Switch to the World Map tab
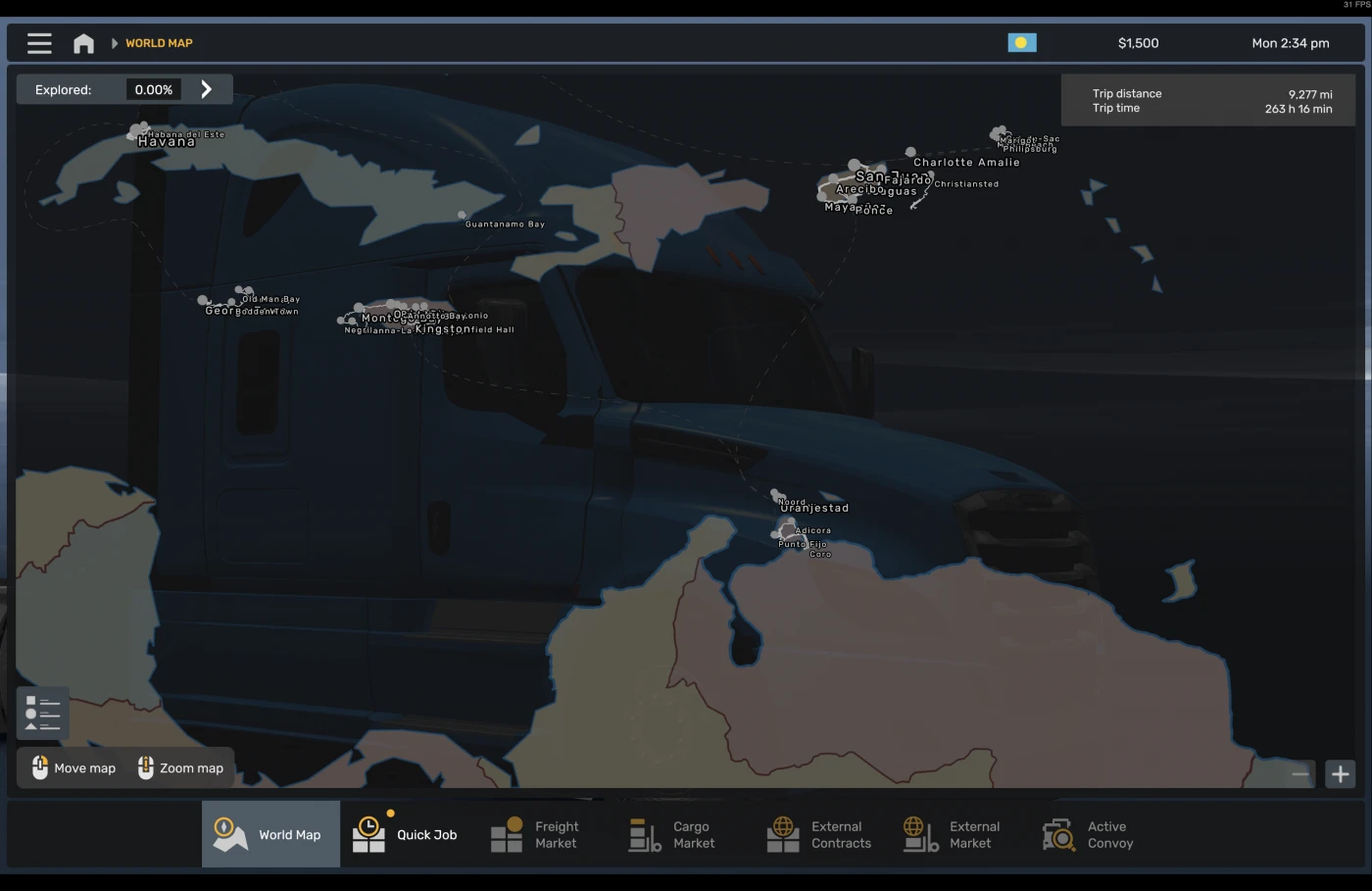The width and height of the screenshot is (1372, 891). pos(270,833)
